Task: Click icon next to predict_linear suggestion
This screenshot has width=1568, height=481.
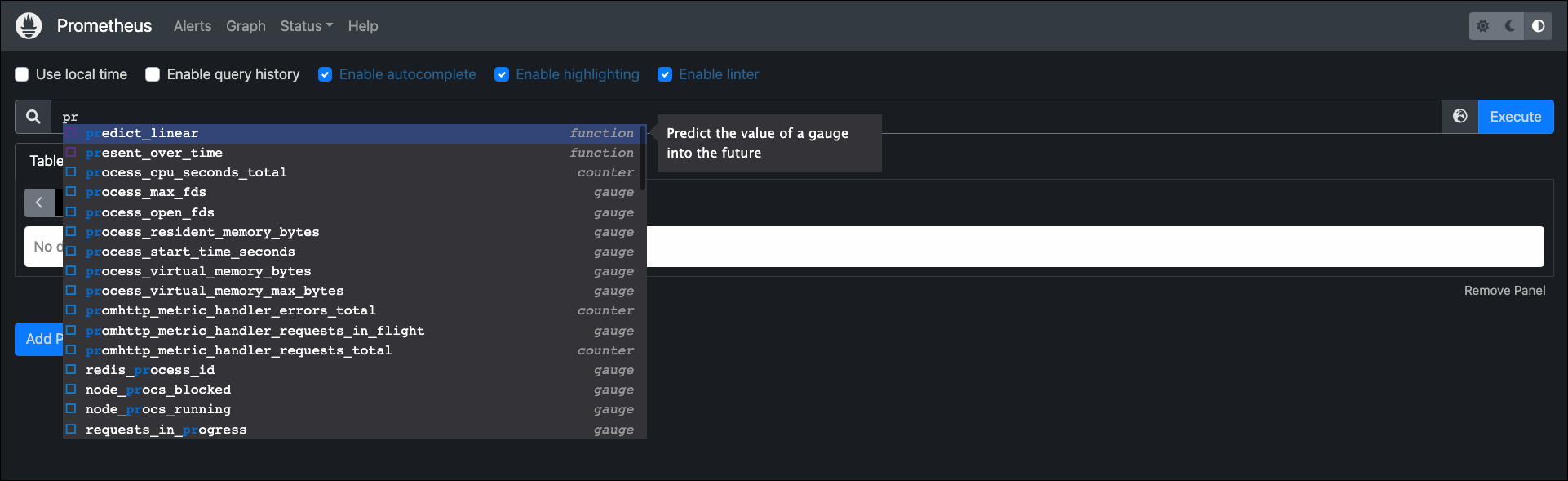Action: coord(71,133)
